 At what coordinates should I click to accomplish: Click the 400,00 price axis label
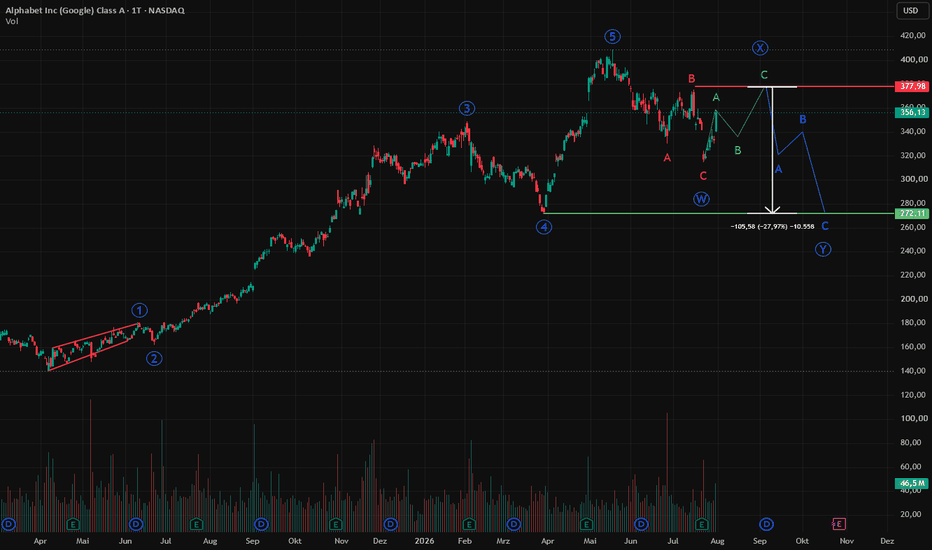pyautogui.click(x=914, y=59)
